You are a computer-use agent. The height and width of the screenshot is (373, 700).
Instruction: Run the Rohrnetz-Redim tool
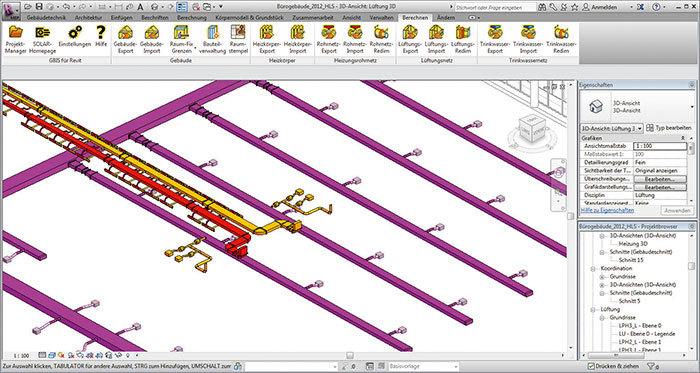(x=381, y=39)
